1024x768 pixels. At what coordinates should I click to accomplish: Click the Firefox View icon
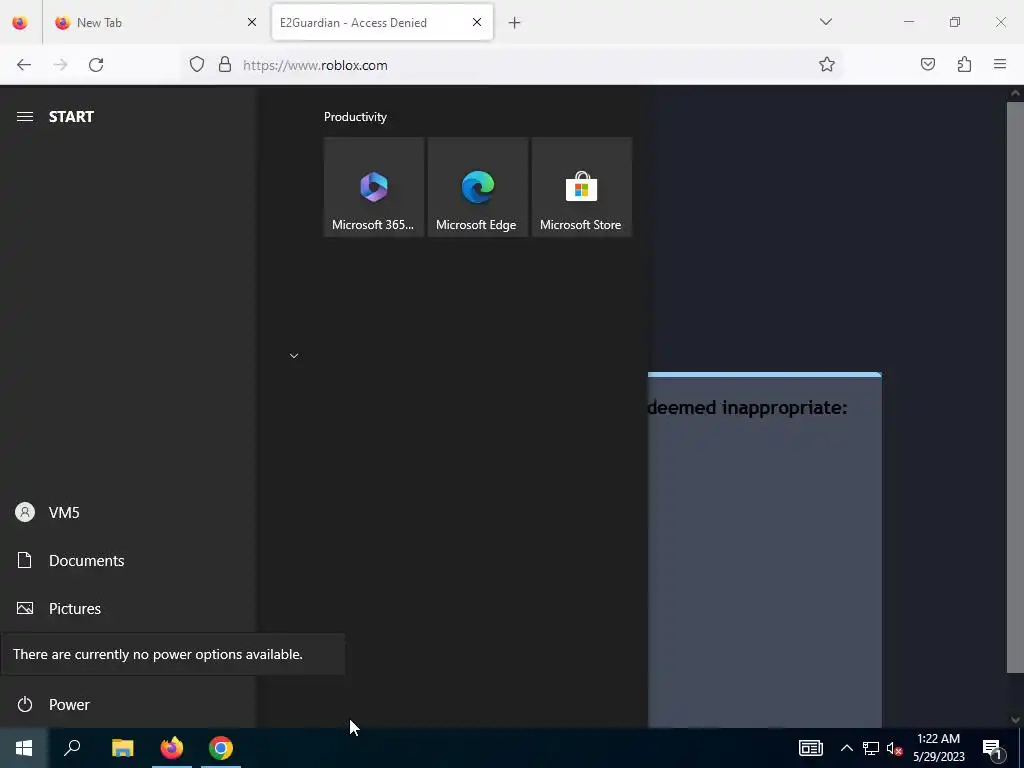click(x=20, y=23)
